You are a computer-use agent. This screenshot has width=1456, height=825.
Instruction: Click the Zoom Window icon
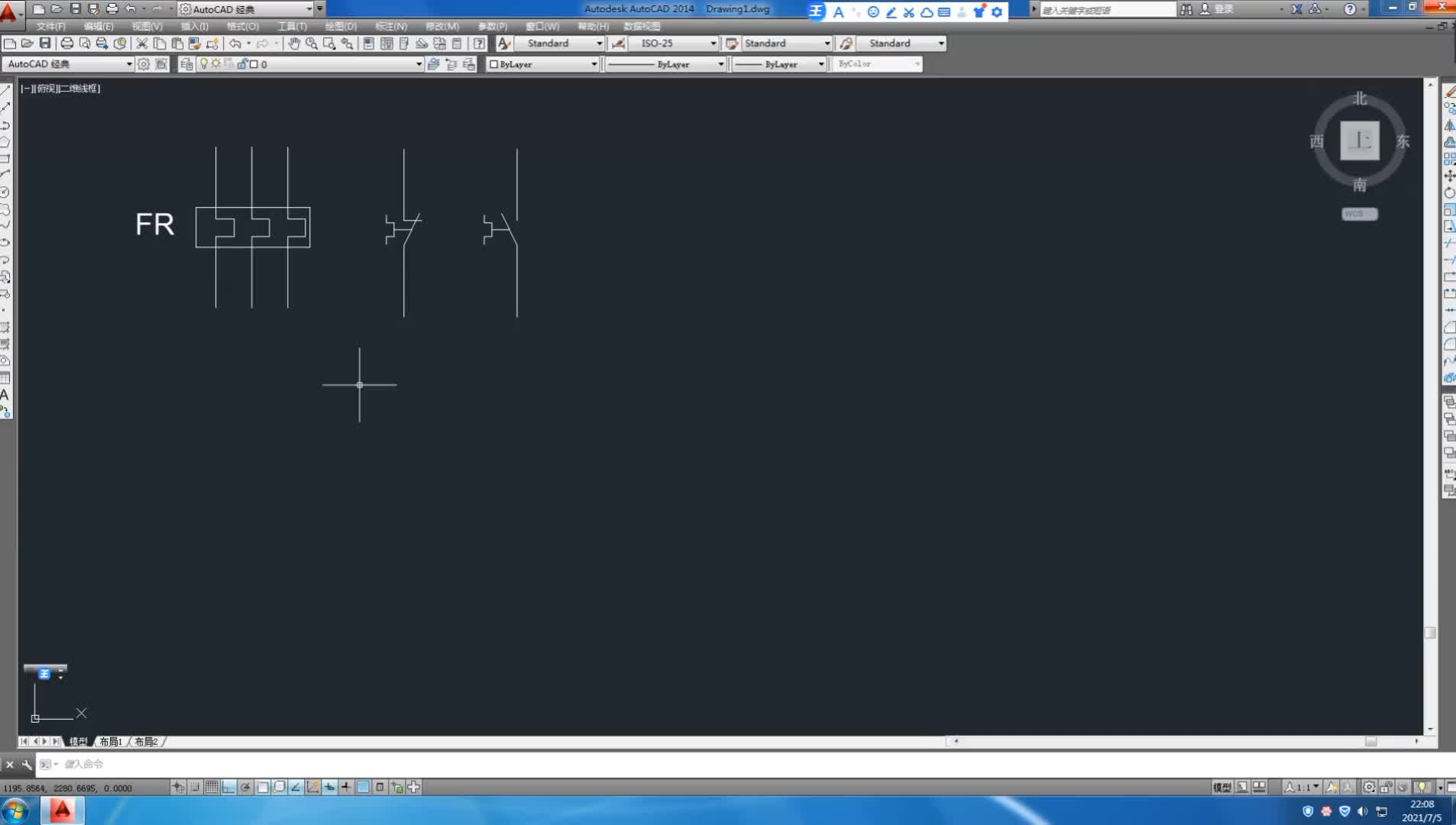[x=329, y=44]
